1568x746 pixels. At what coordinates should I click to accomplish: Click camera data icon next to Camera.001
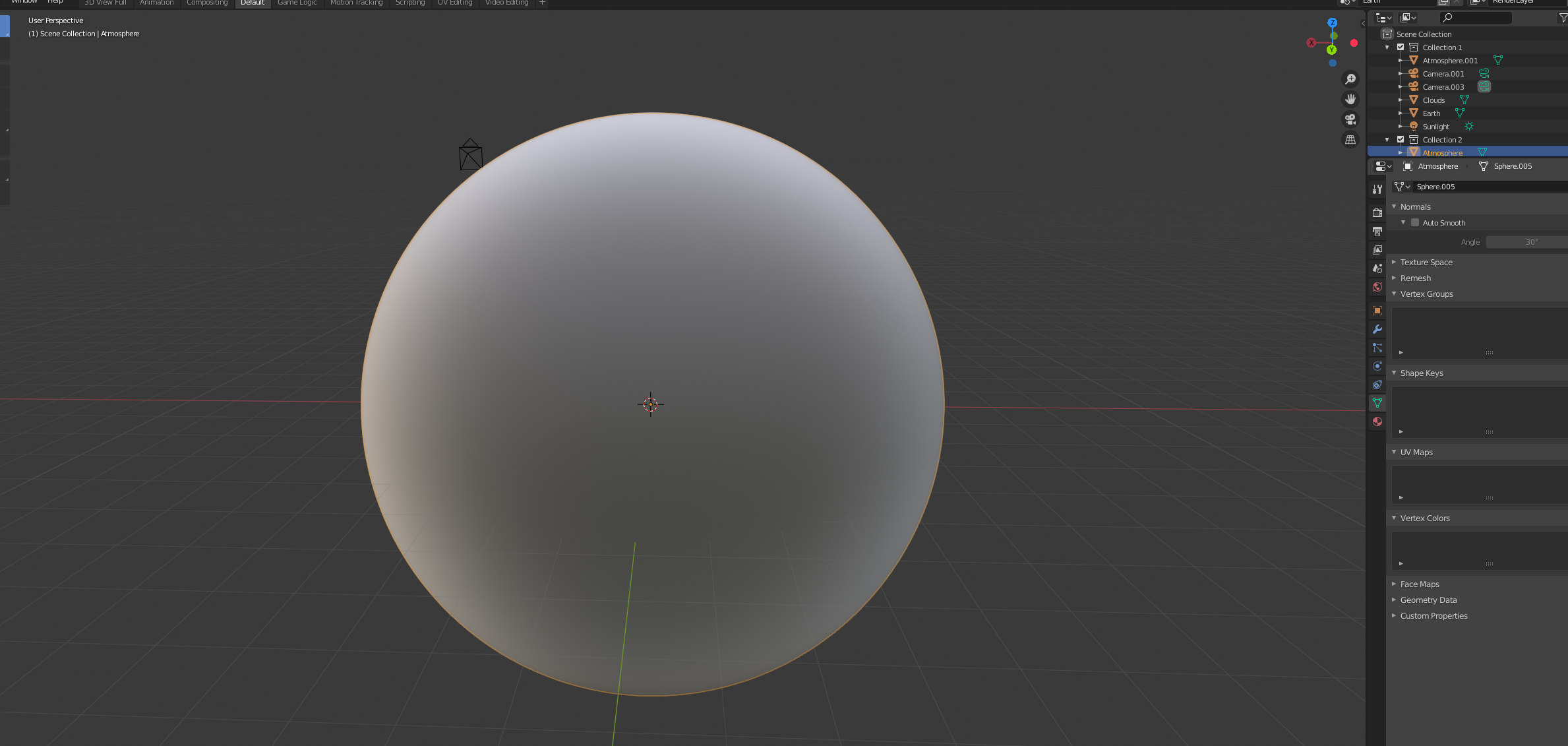tap(1484, 73)
